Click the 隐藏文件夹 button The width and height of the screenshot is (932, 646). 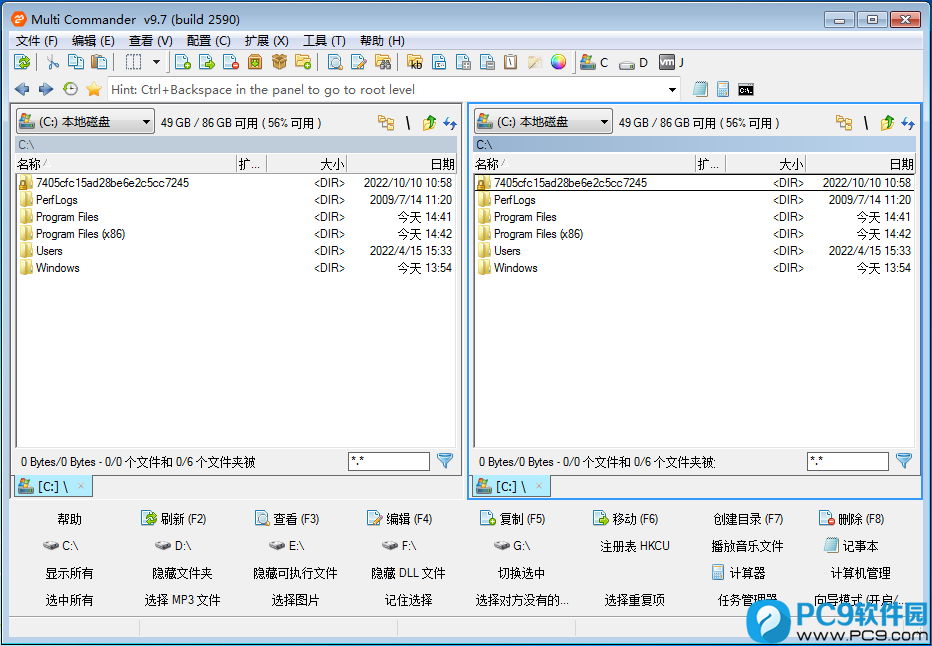click(x=182, y=573)
